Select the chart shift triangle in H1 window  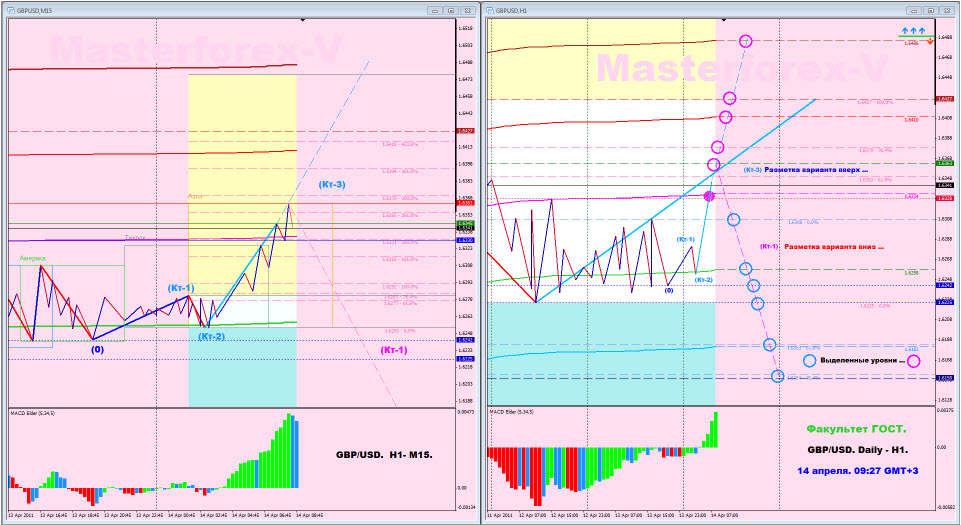723,20
